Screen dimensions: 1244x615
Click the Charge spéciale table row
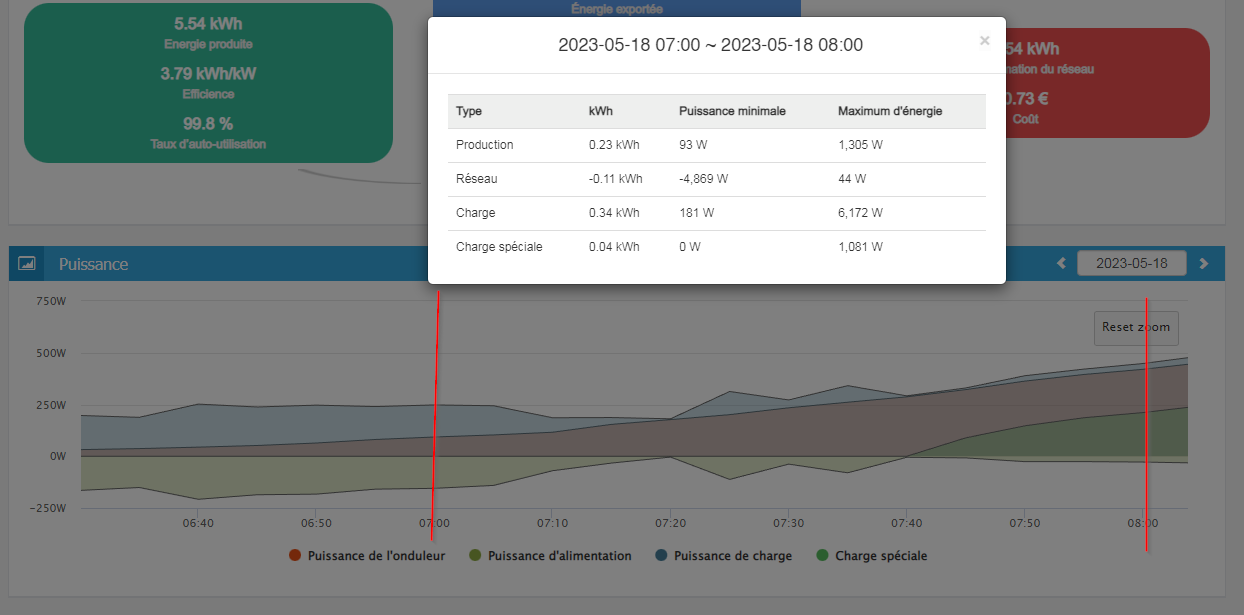pyautogui.click(x=716, y=247)
